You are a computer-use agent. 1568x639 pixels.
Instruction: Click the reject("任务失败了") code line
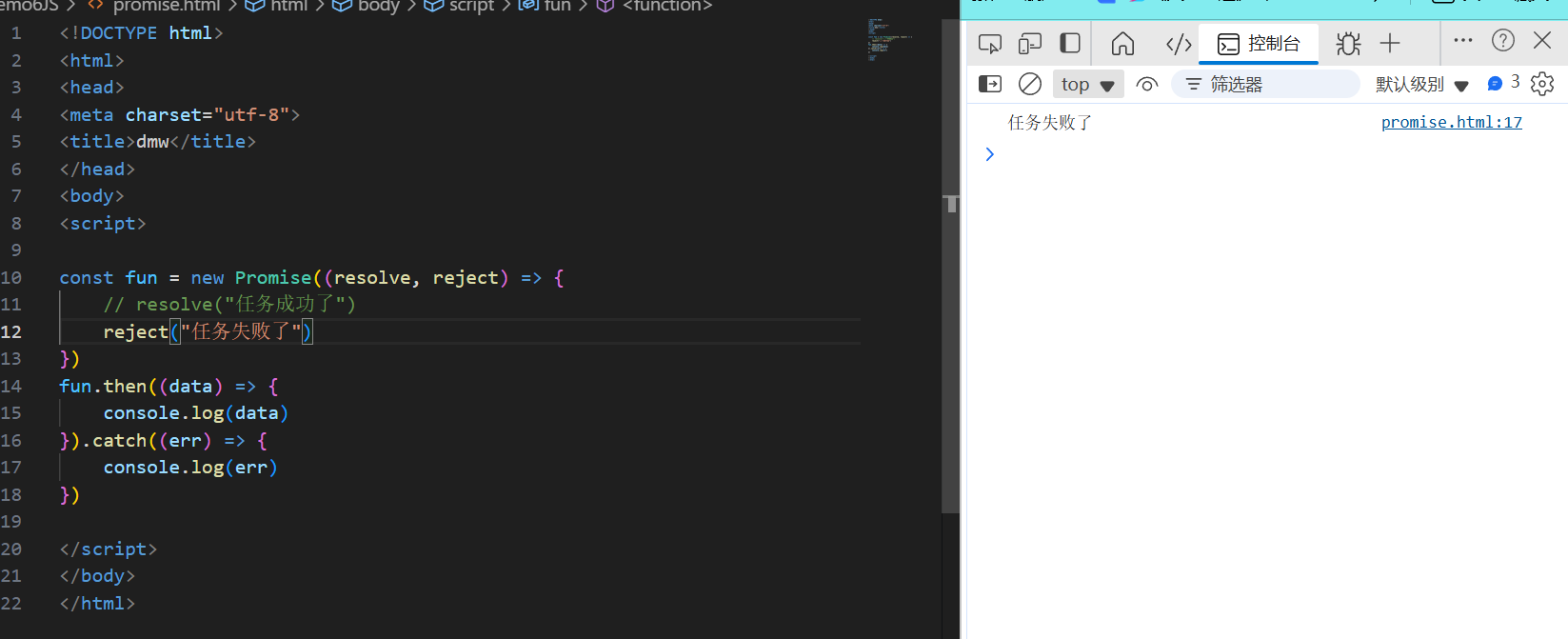point(208,331)
